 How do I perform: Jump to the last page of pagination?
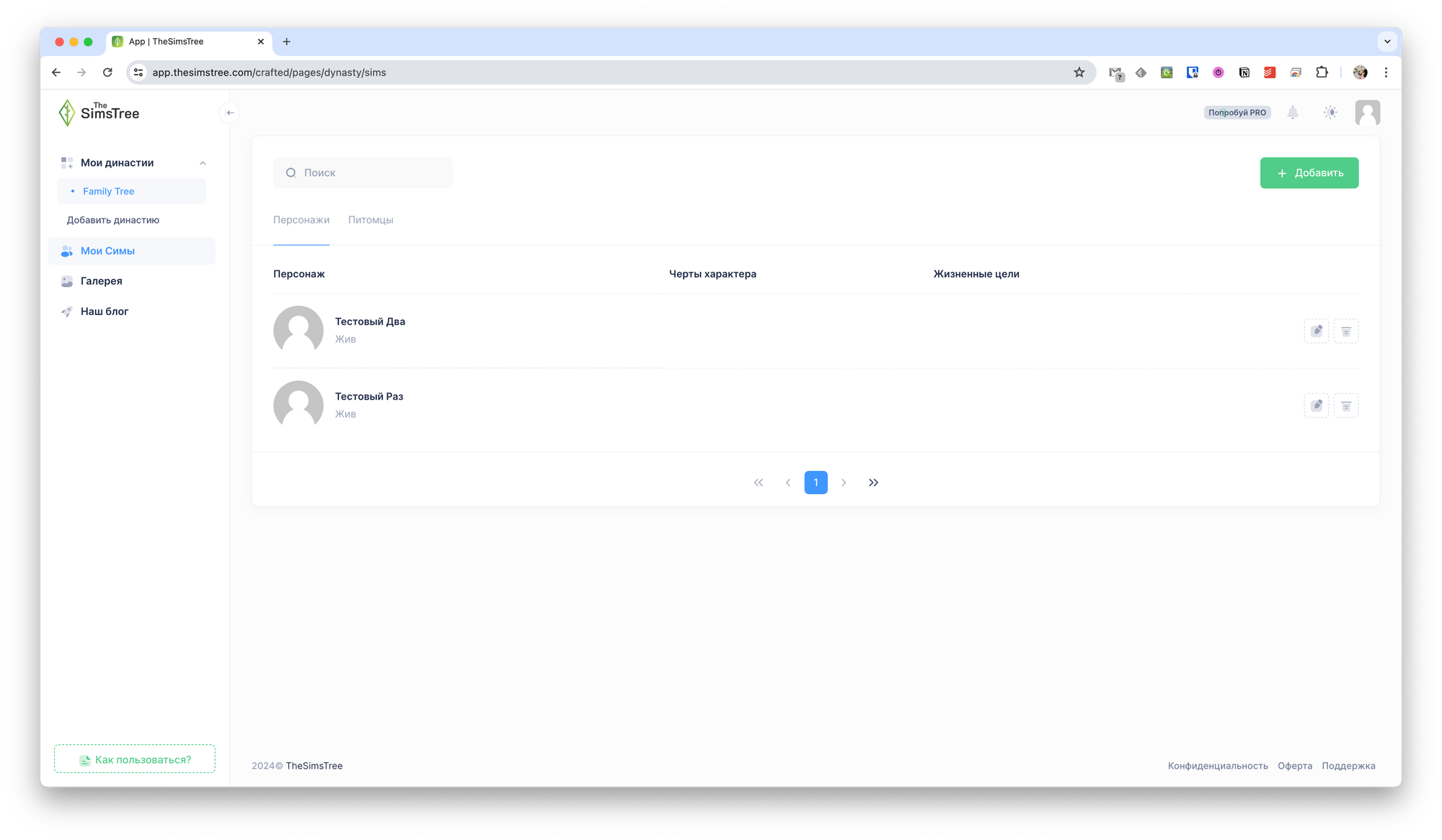click(873, 482)
